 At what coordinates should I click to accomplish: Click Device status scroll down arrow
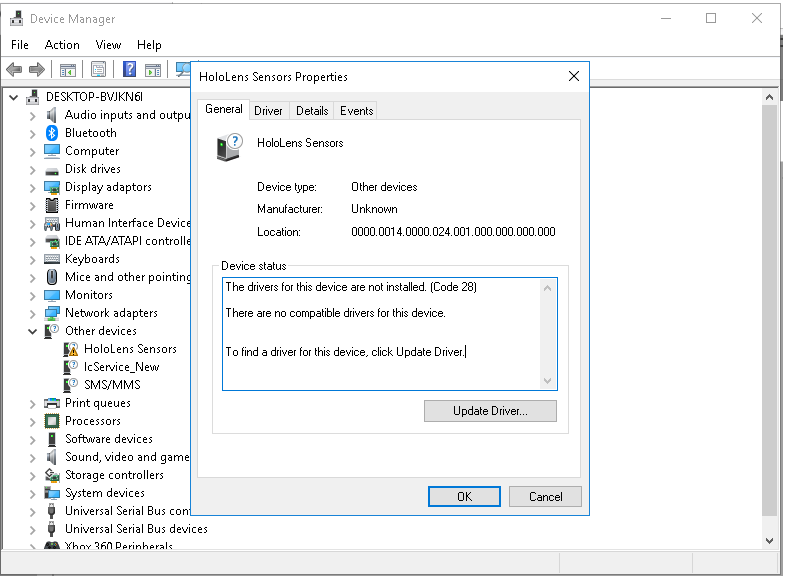(x=547, y=381)
